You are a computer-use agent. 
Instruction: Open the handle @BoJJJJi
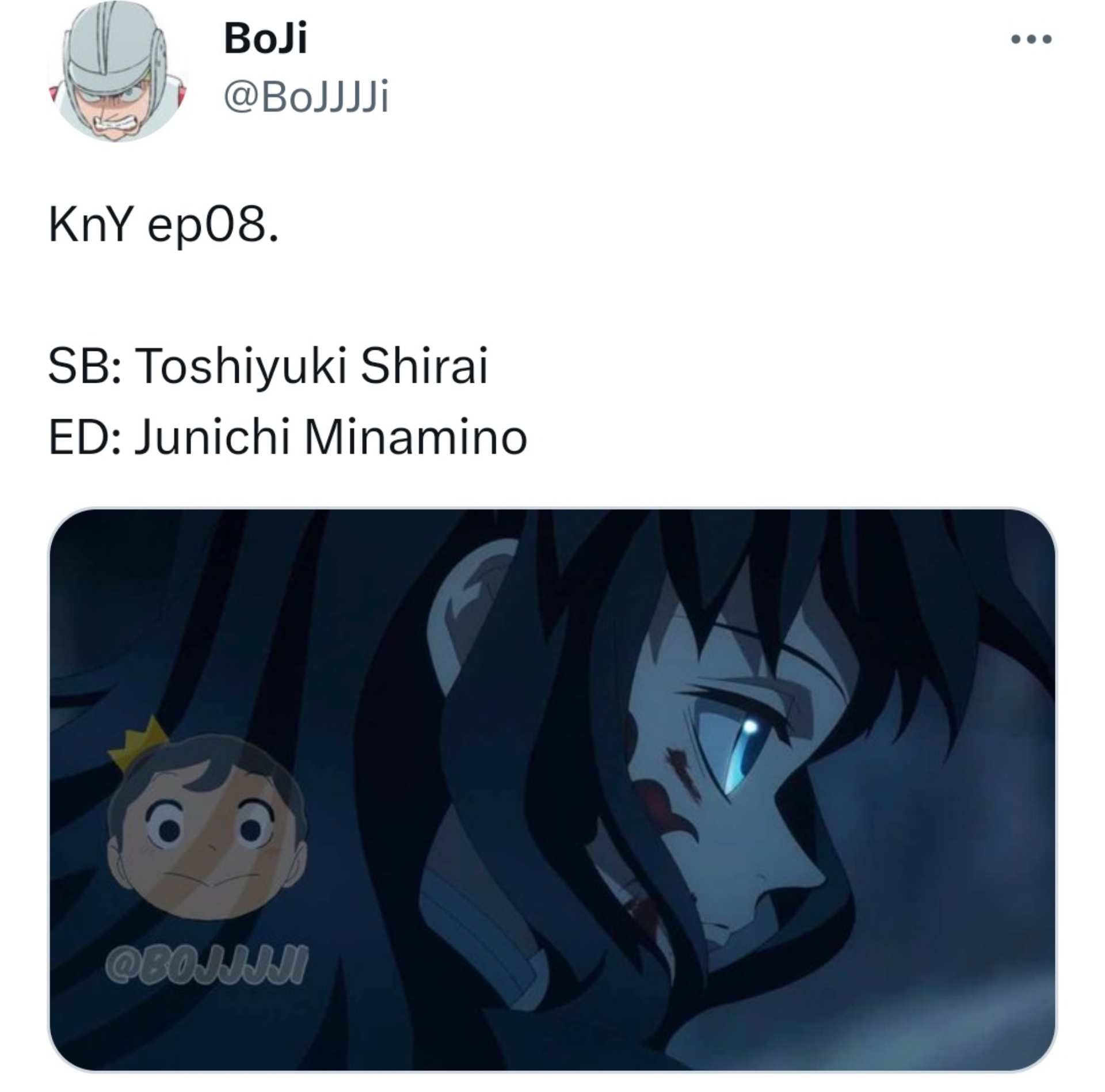(x=306, y=96)
